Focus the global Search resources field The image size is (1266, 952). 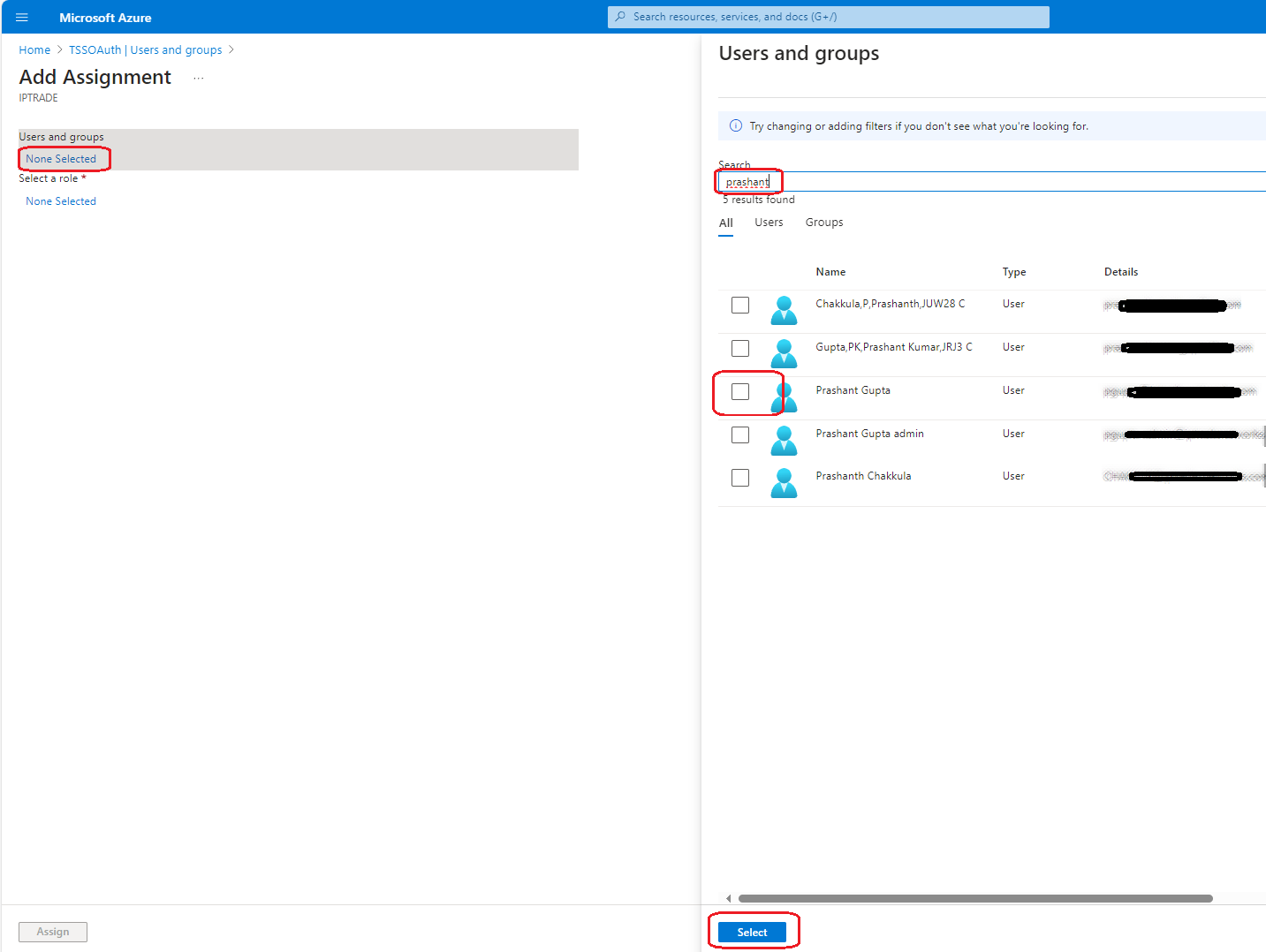(829, 17)
